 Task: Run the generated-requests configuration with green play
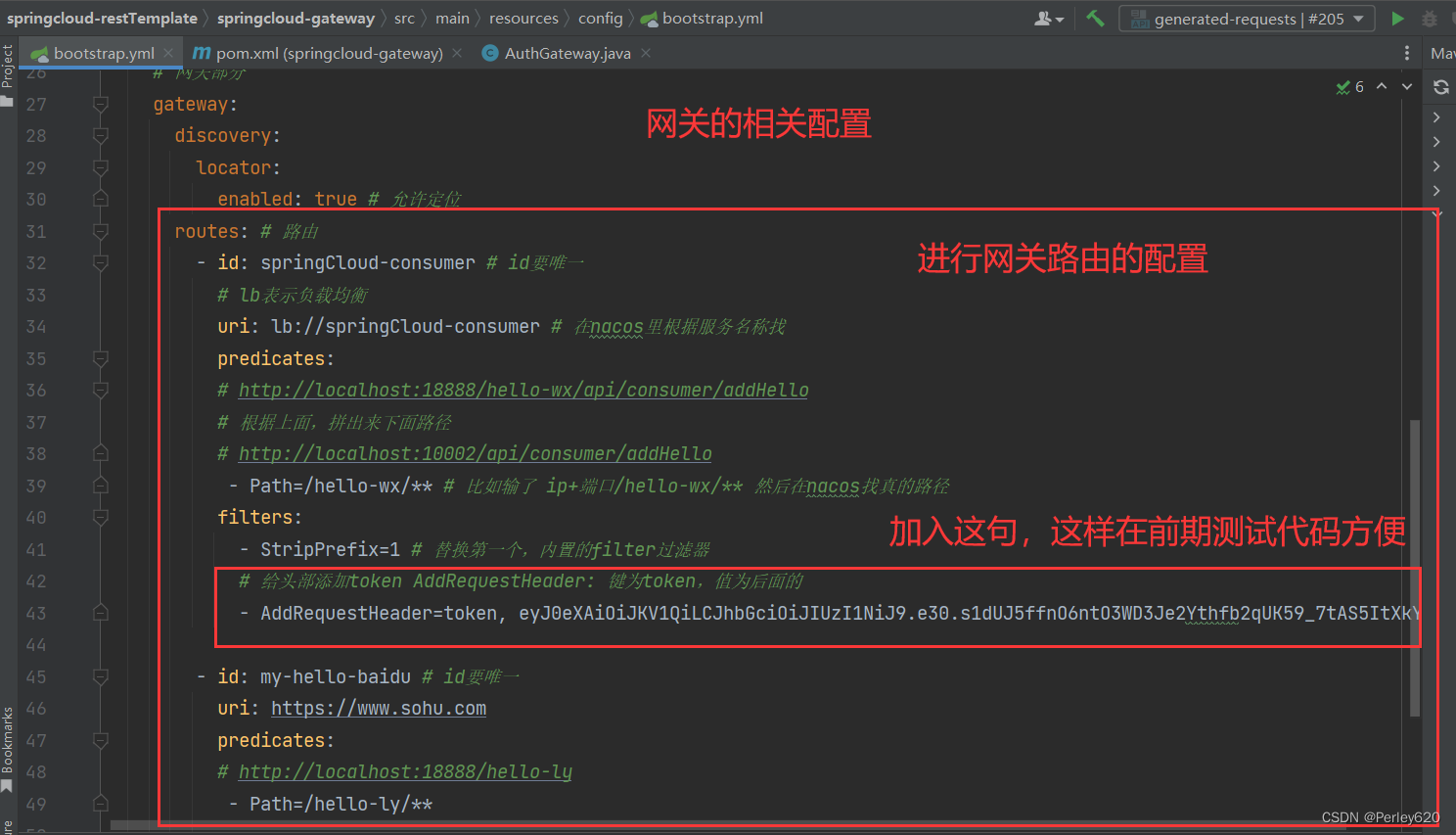1397,19
